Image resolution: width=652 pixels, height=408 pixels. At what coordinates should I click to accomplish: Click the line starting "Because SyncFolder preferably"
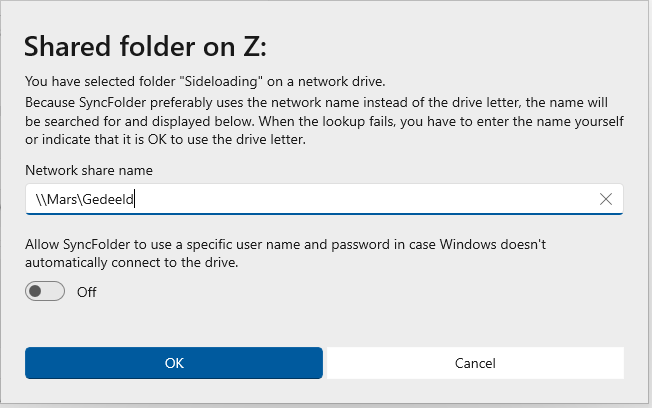[323, 103]
